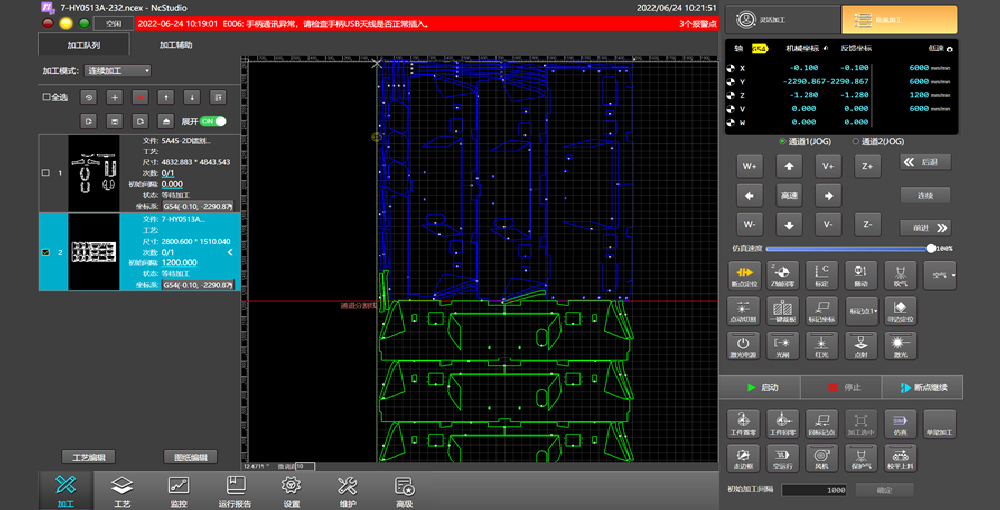Select the 通道2(JOG) radio button
1001x510 pixels.
tap(855, 142)
